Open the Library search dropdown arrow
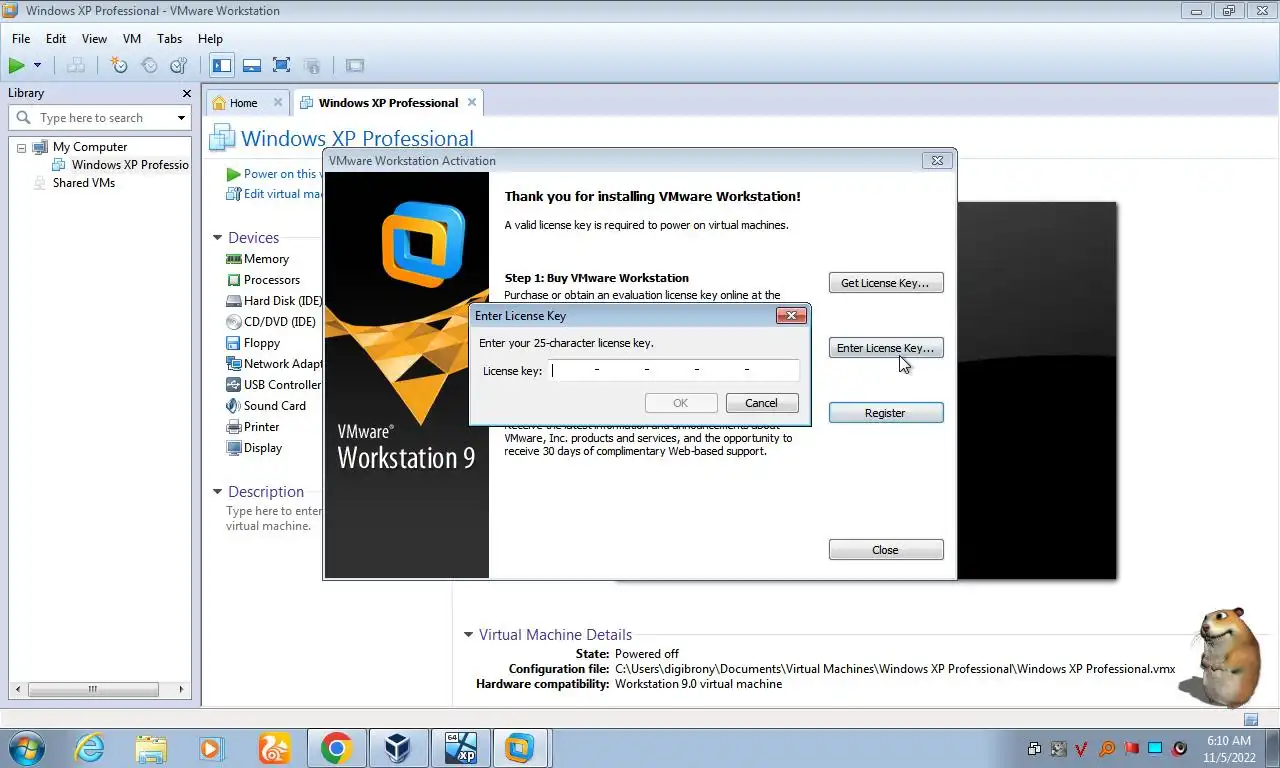Viewport: 1280px width, 768px height. click(181, 118)
